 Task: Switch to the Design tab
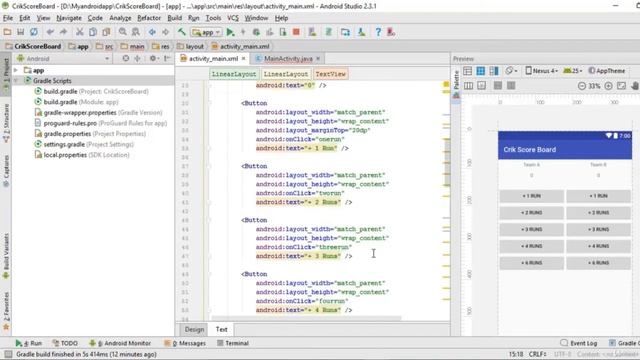pyautogui.click(x=194, y=329)
